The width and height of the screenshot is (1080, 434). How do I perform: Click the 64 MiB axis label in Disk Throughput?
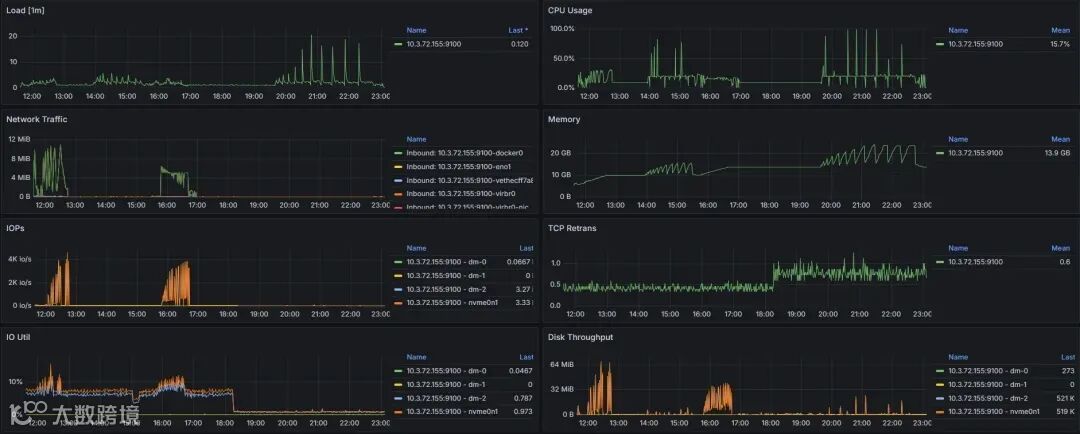coord(563,364)
